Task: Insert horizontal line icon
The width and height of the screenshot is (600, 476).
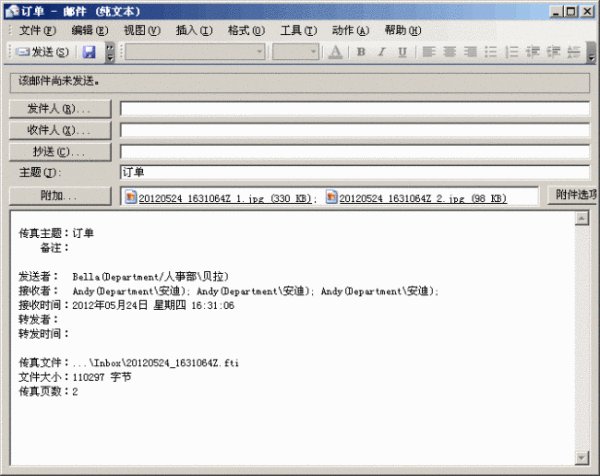Action: coord(574,52)
